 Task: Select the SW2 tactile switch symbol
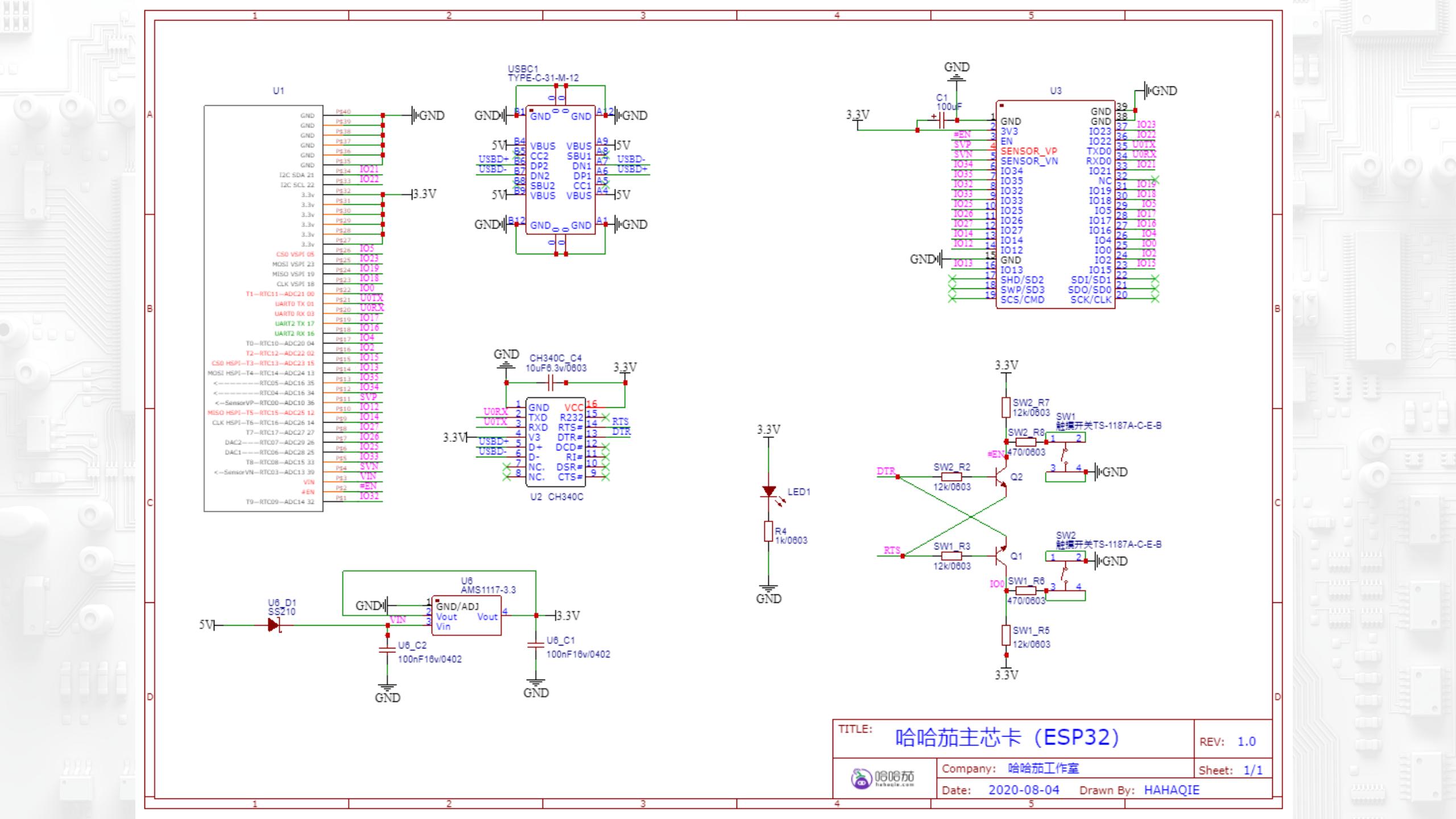click(x=1066, y=576)
